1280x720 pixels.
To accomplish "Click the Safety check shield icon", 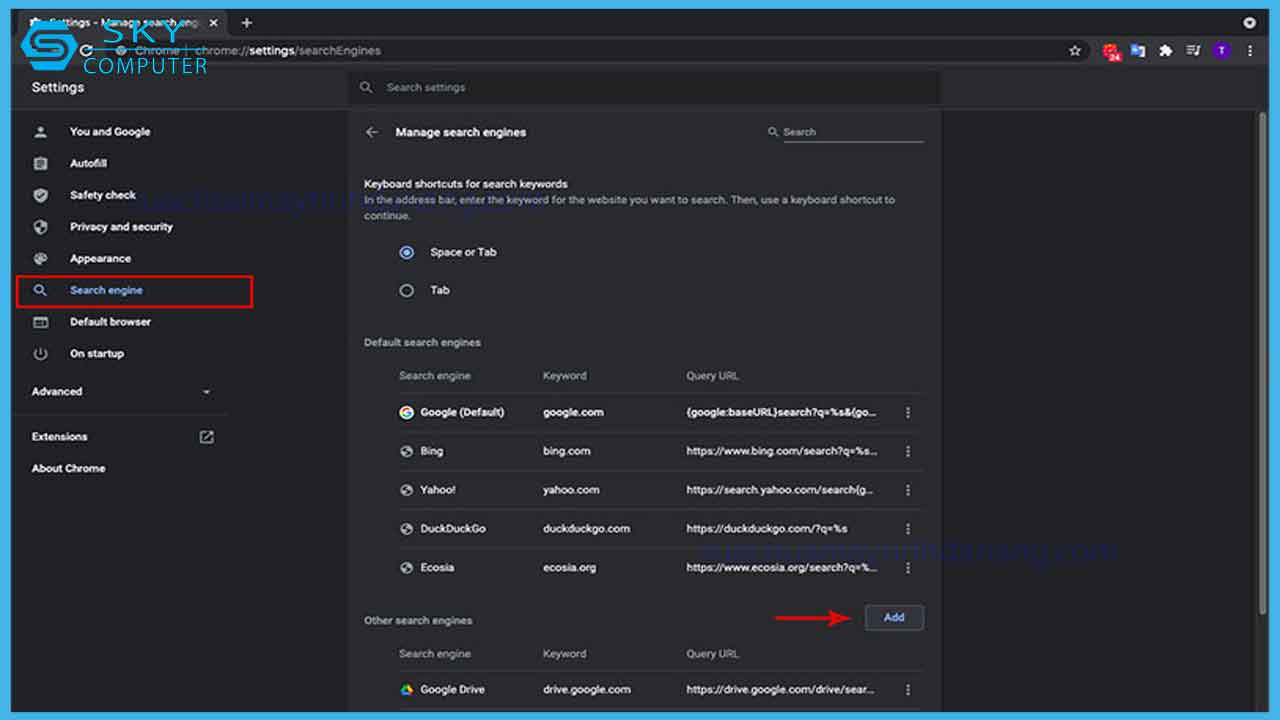I will point(41,195).
